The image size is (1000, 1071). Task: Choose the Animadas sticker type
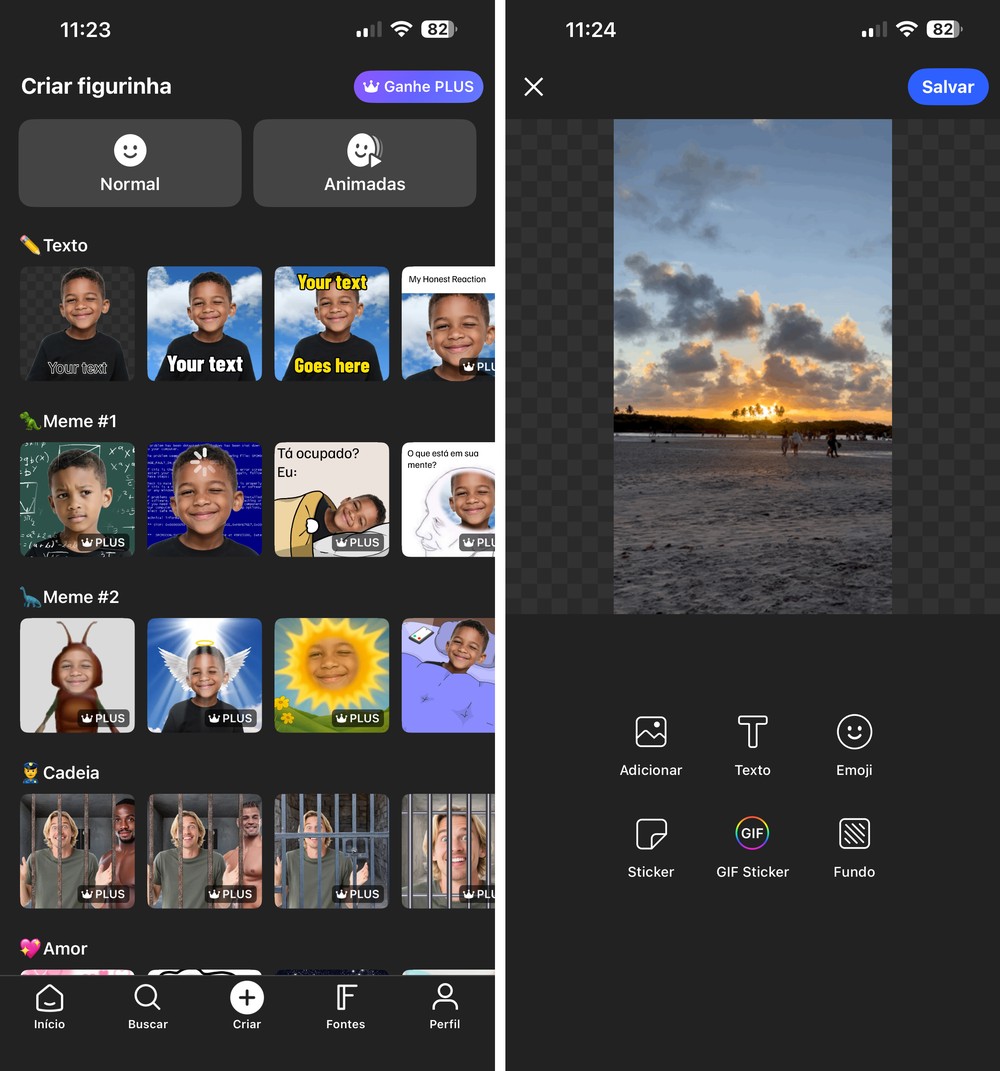point(365,163)
